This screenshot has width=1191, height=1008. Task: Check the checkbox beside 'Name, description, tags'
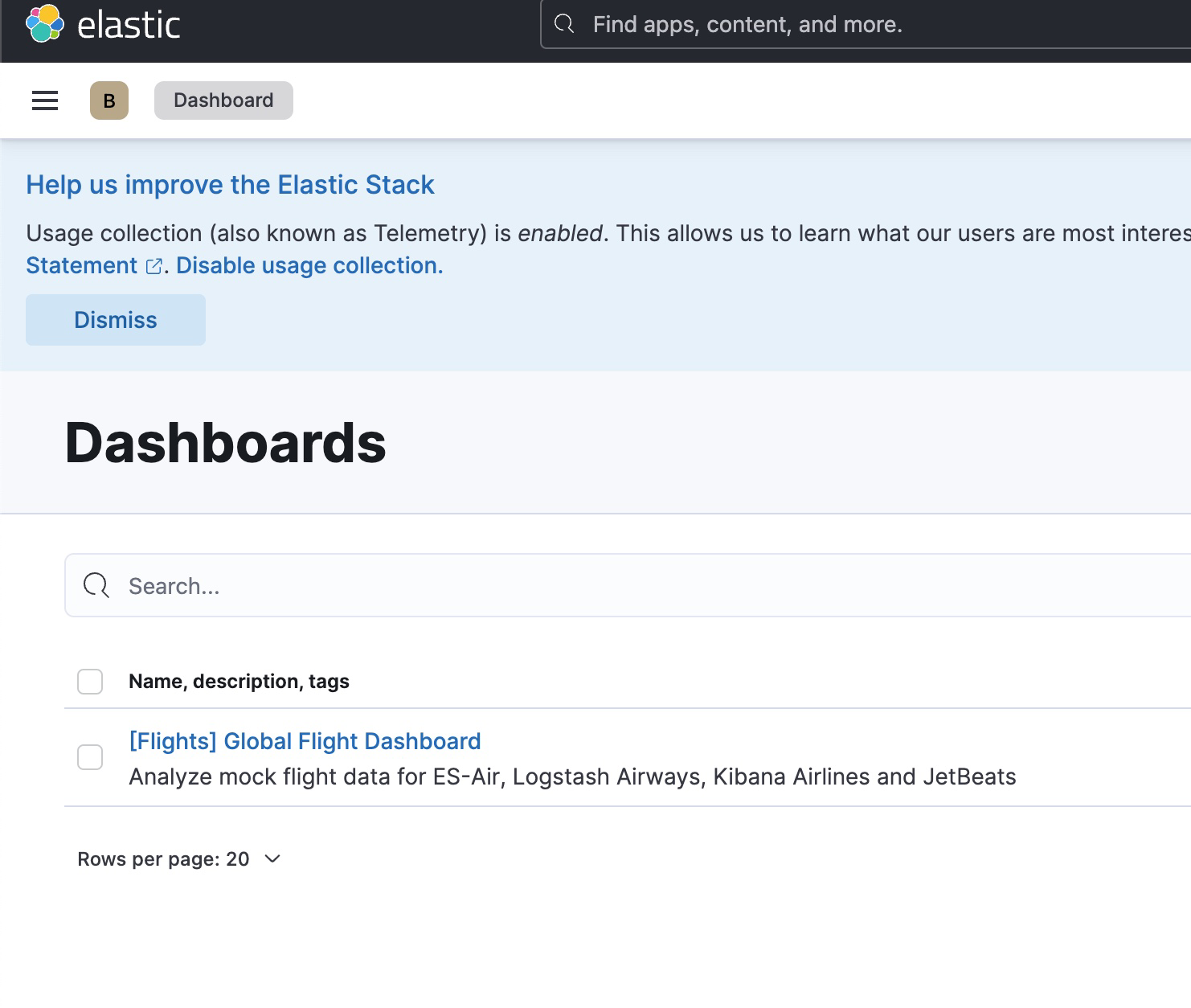point(89,681)
